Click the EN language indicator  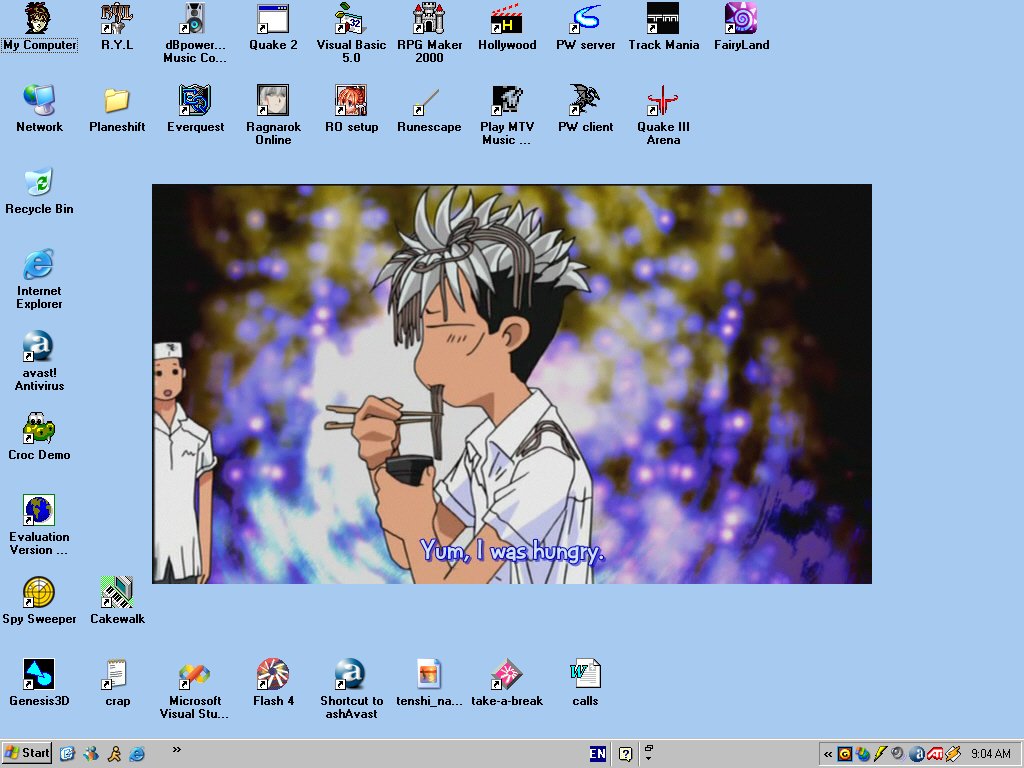[x=598, y=754]
